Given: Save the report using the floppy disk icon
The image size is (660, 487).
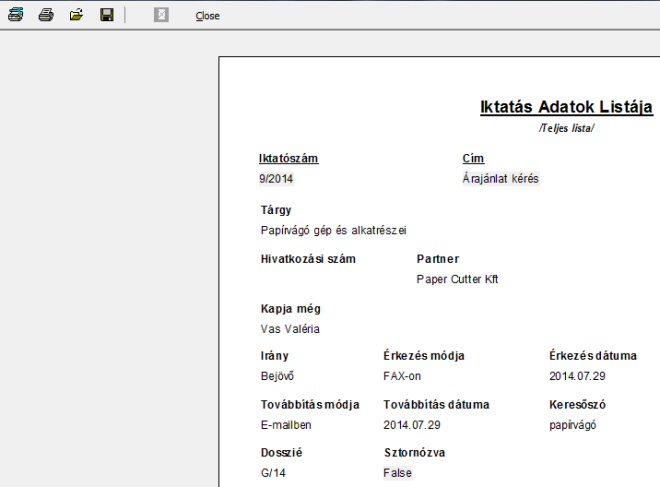Looking at the screenshot, I should click(107, 15).
